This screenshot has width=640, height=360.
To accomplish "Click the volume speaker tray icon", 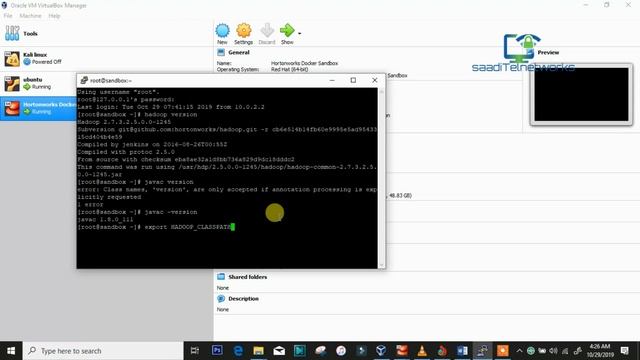I will (553, 351).
